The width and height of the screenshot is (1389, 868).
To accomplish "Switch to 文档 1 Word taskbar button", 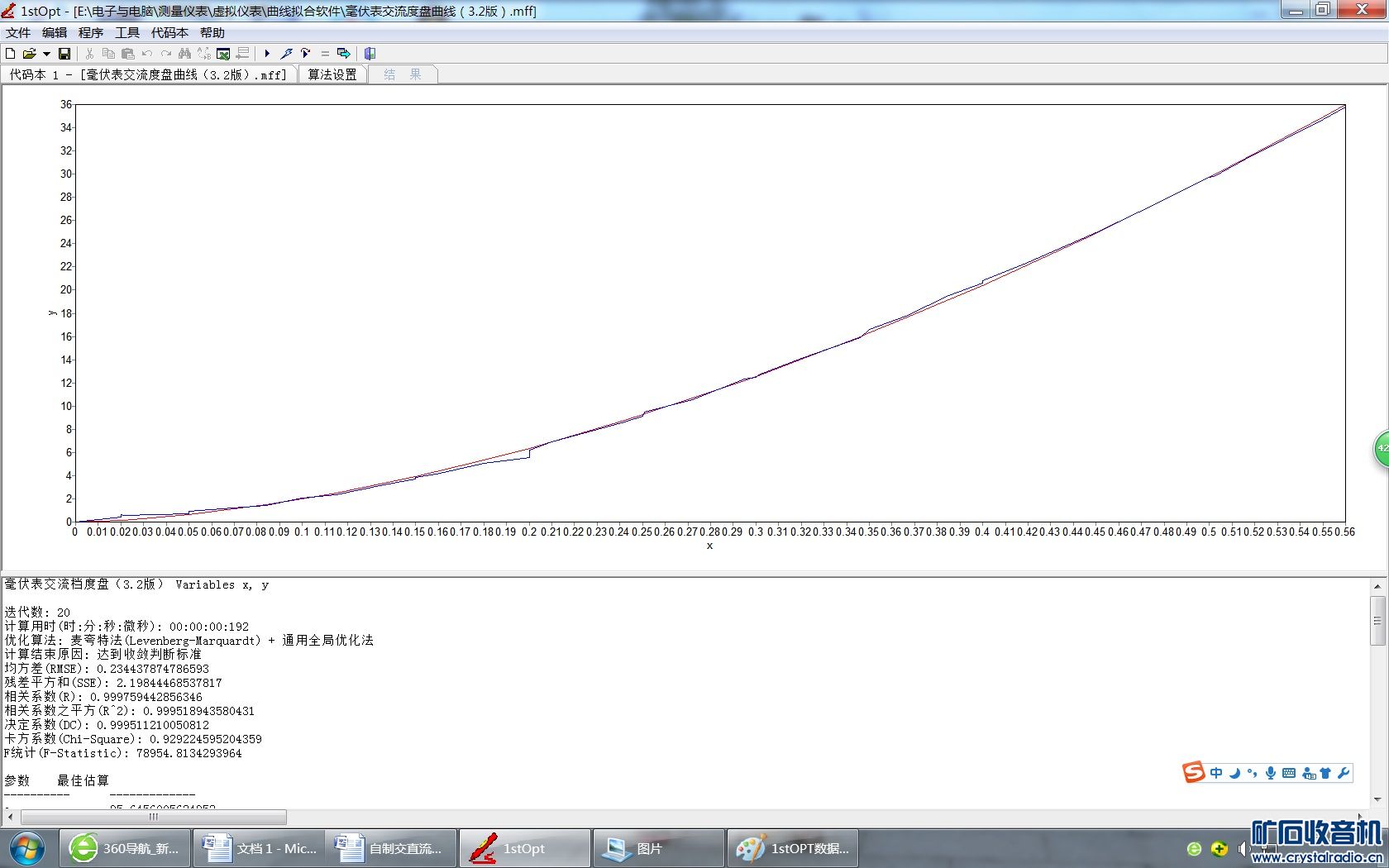I will 260,848.
